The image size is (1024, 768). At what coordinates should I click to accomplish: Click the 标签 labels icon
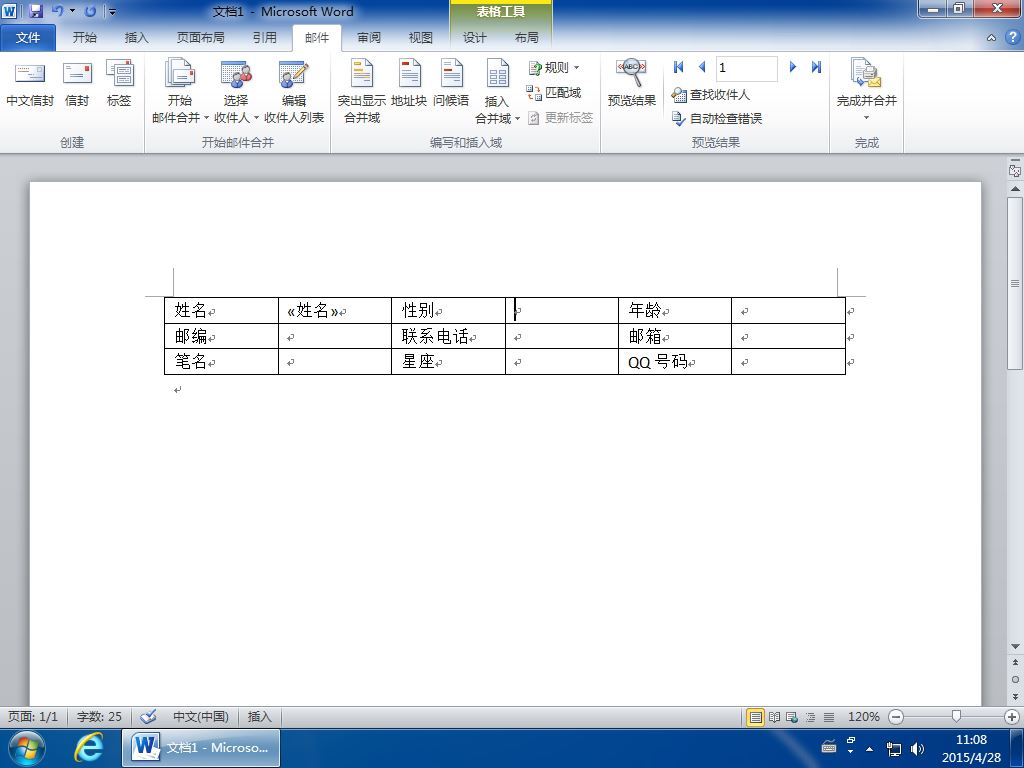tap(120, 85)
